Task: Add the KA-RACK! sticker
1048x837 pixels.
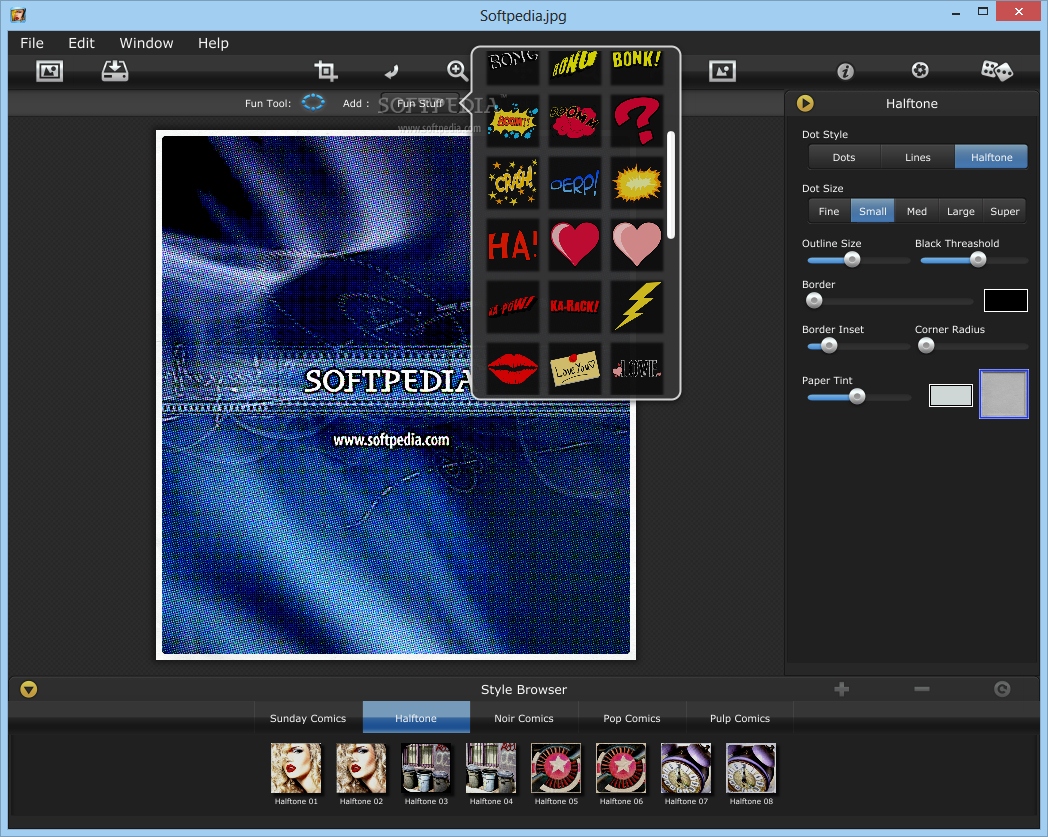Action: click(575, 306)
